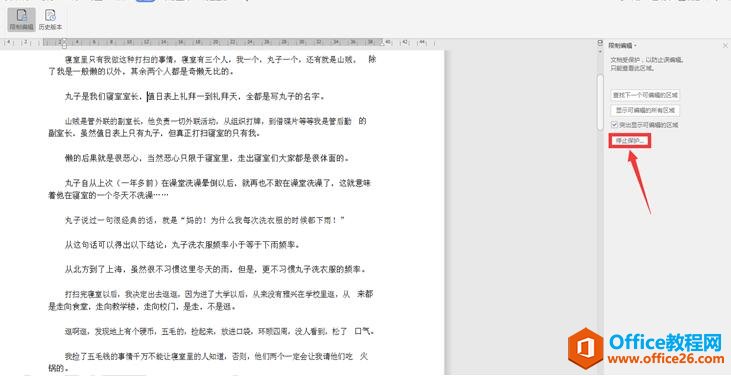Click 显示可编辑的所有区域 button
The height and width of the screenshot is (376, 731).
[x=645, y=110]
